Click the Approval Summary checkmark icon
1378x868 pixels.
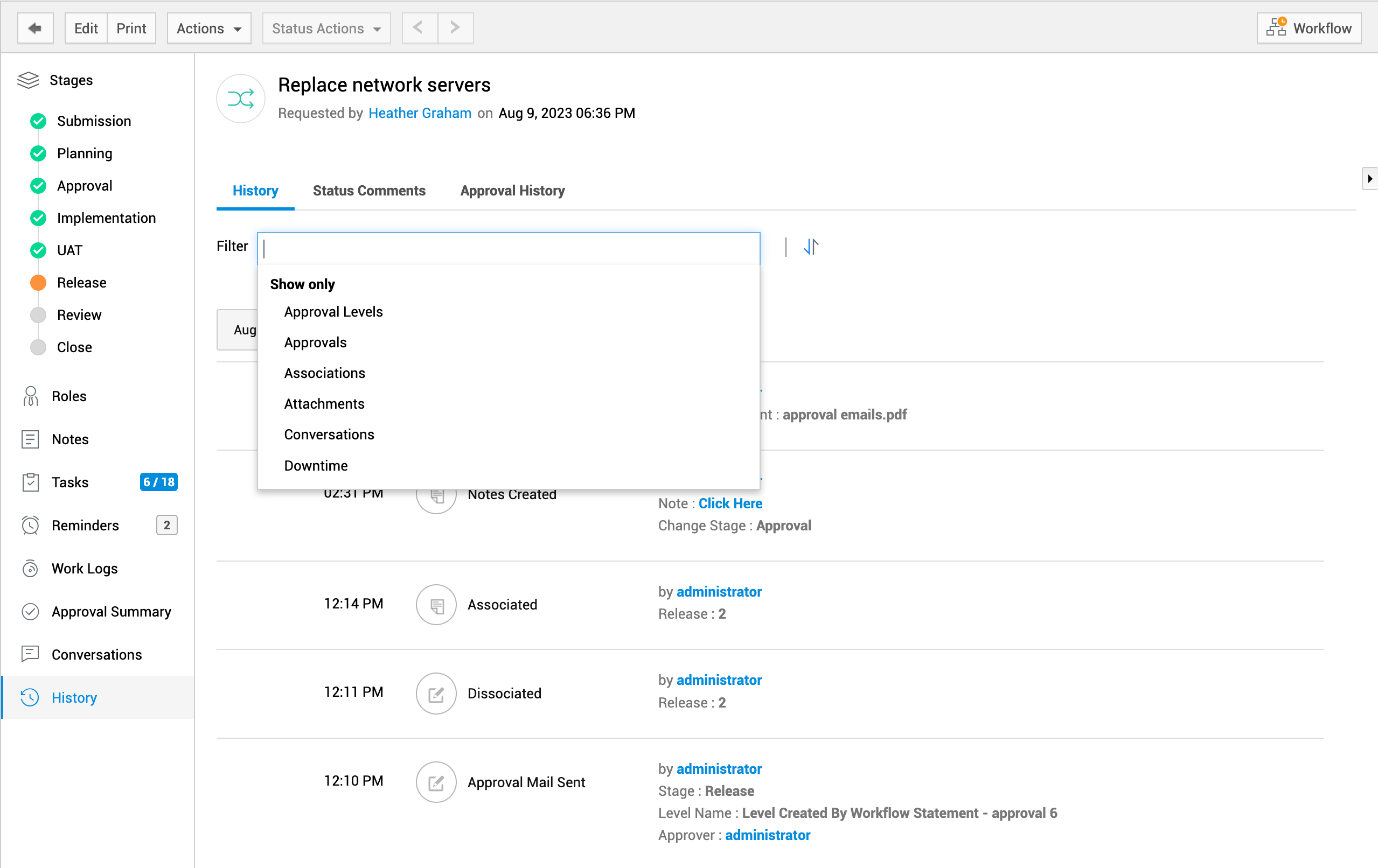tap(30, 611)
